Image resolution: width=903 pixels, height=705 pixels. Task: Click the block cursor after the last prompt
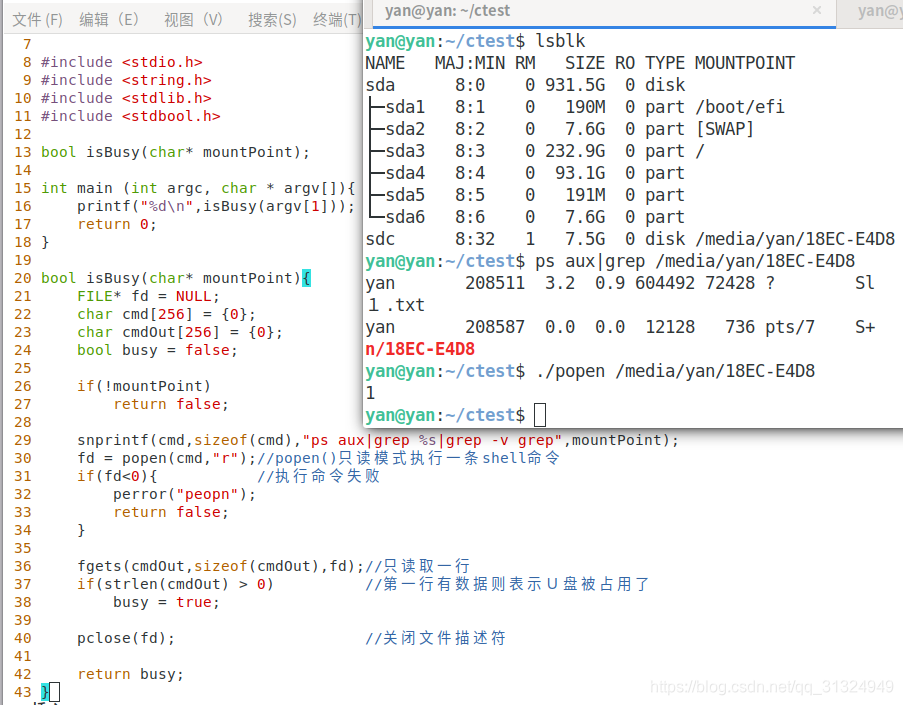coord(539,414)
